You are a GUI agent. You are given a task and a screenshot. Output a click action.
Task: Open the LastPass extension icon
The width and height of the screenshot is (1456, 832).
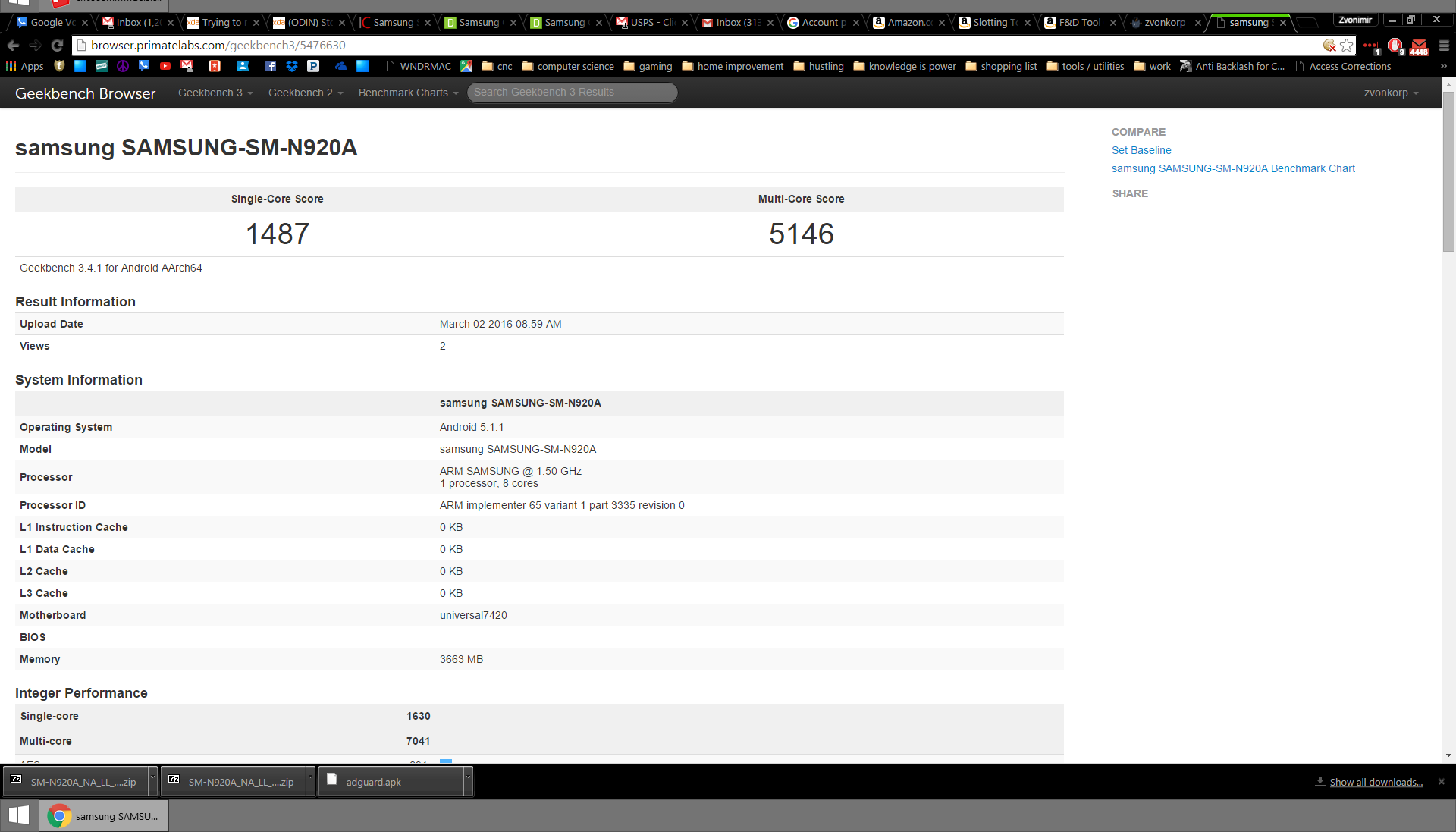coord(1371,46)
